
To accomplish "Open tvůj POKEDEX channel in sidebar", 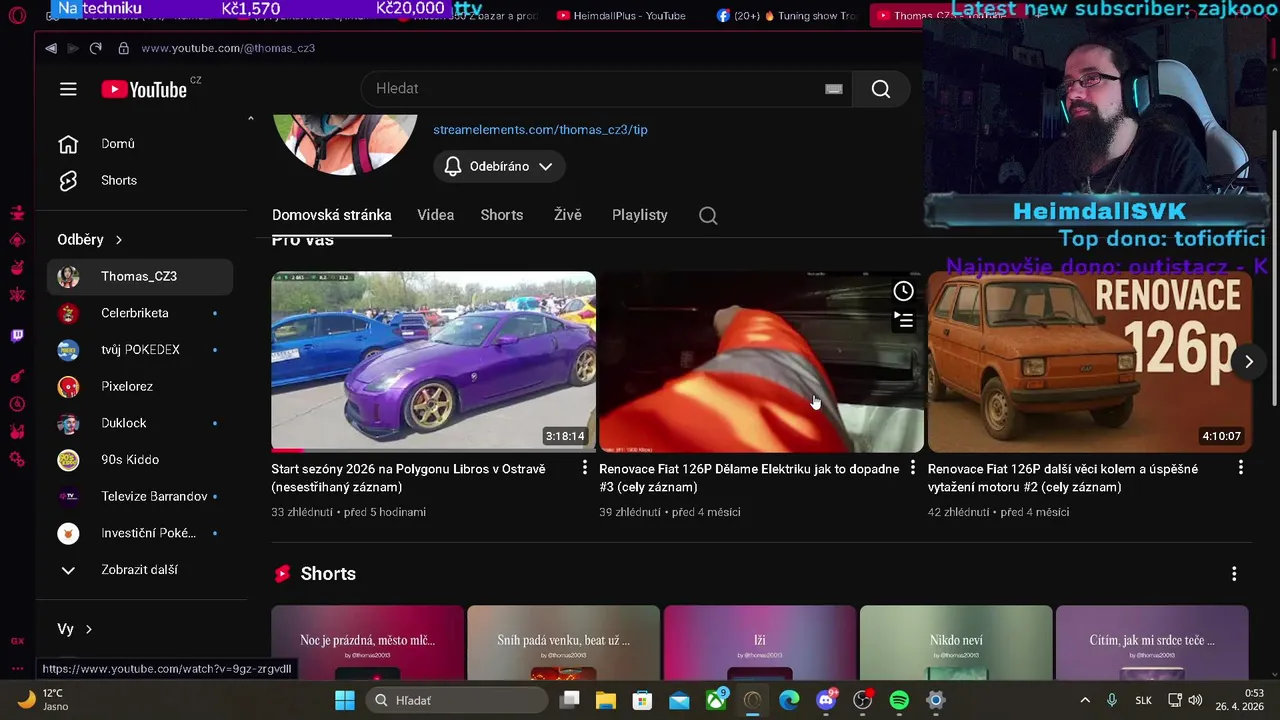I will (x=141, y=350).
